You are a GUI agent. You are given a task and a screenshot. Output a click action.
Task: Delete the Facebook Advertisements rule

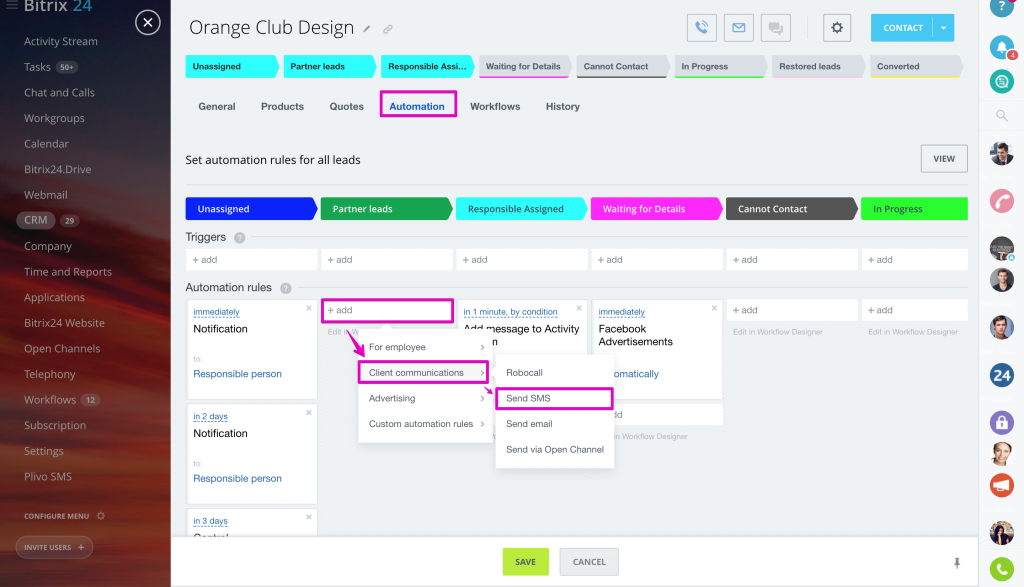coord(714,308)
